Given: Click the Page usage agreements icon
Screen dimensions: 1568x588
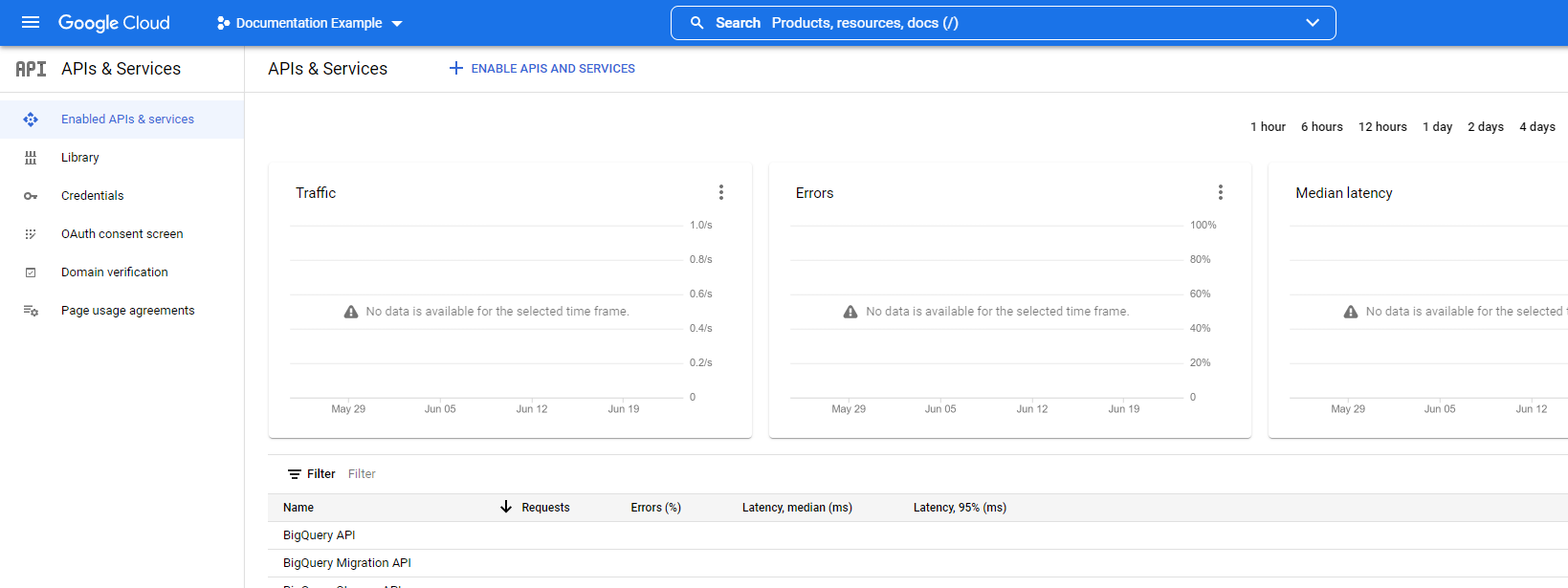Looking at the screenshot, I should pyautogui.click(x=31, y=311).
